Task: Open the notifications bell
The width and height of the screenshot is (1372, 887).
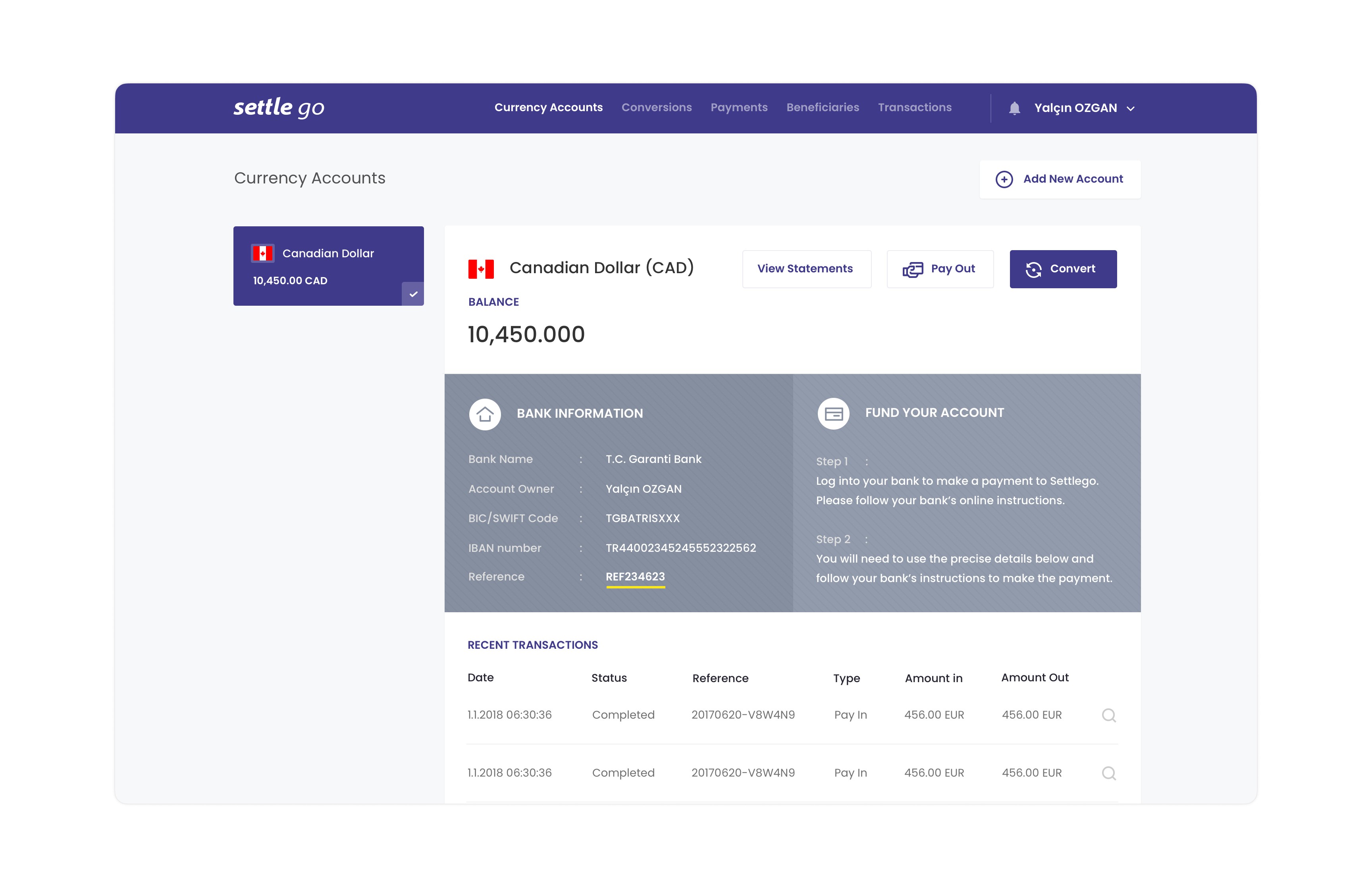Action: [1014, 108]
